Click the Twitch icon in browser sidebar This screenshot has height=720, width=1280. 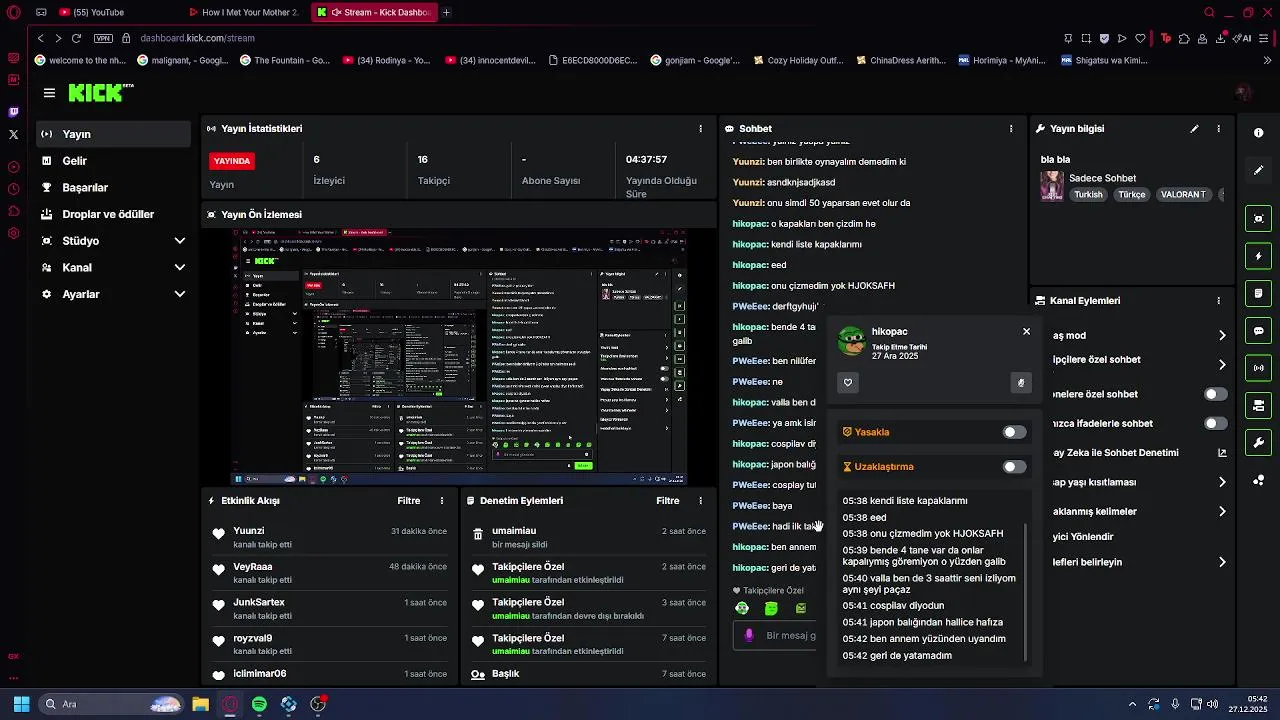[x=13, y=112]
